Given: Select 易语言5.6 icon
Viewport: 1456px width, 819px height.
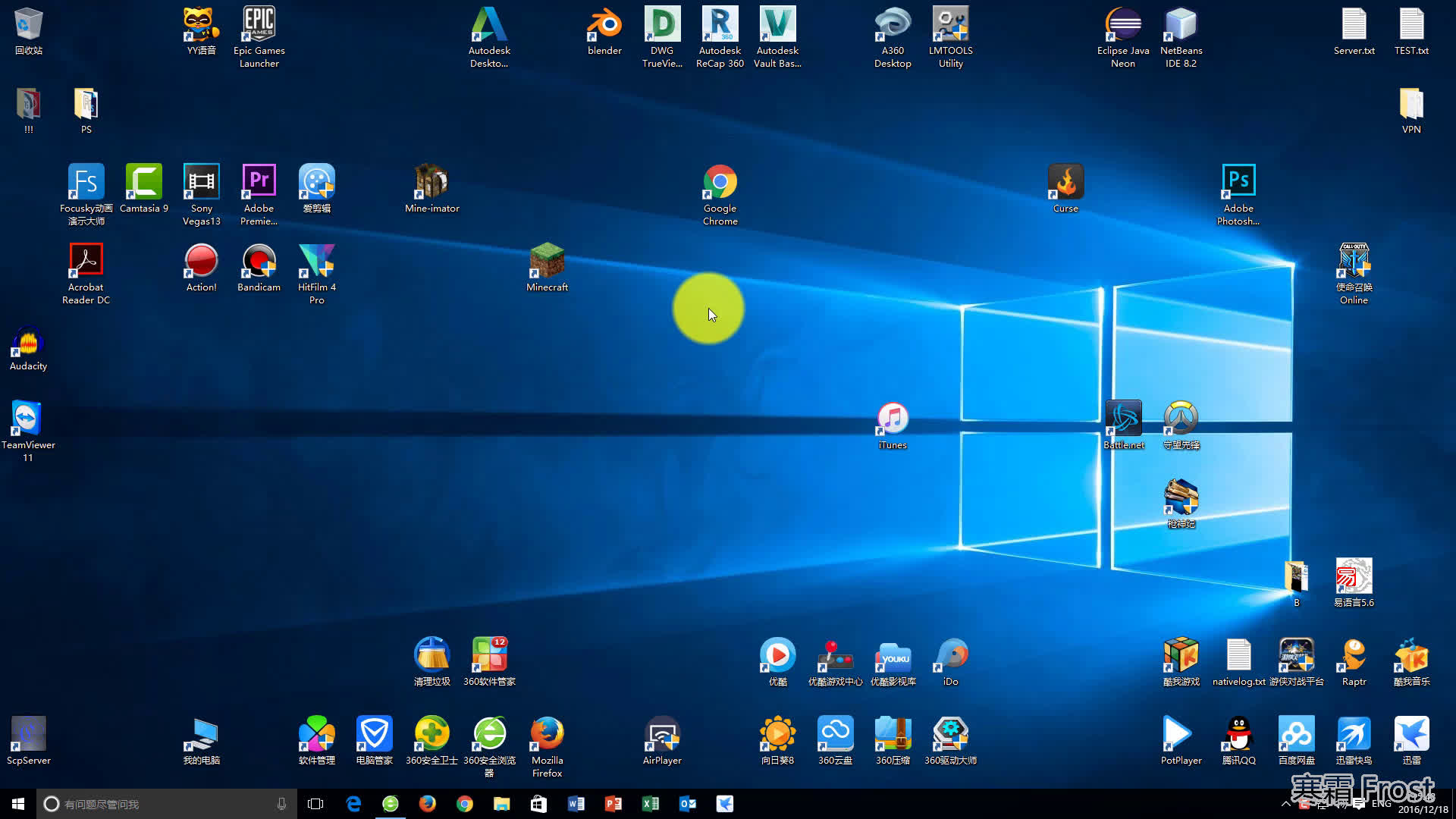Looking at the screenshot, I should [1354, 583].
